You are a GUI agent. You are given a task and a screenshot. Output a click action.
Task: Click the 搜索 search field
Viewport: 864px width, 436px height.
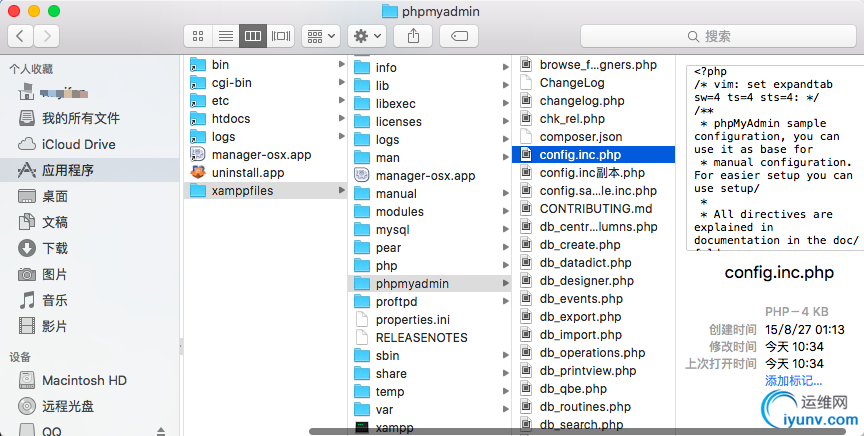(x=718, y=36)
